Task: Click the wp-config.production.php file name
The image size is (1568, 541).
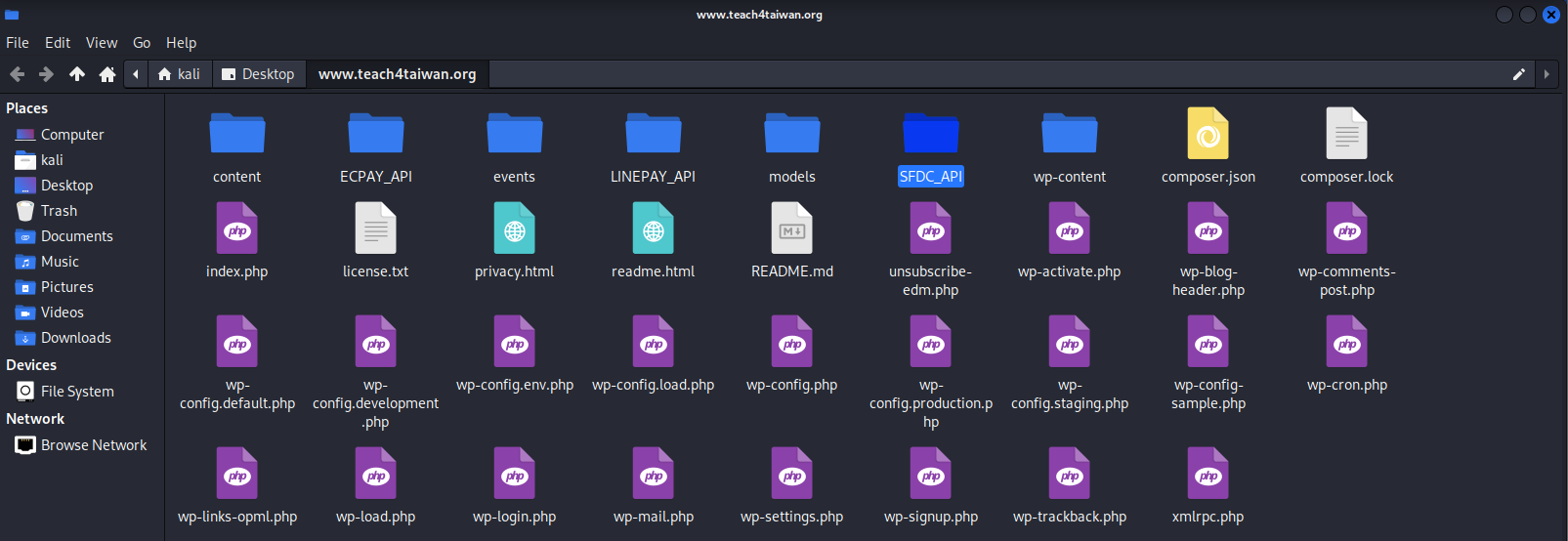Action: click(x=931, y=403)
